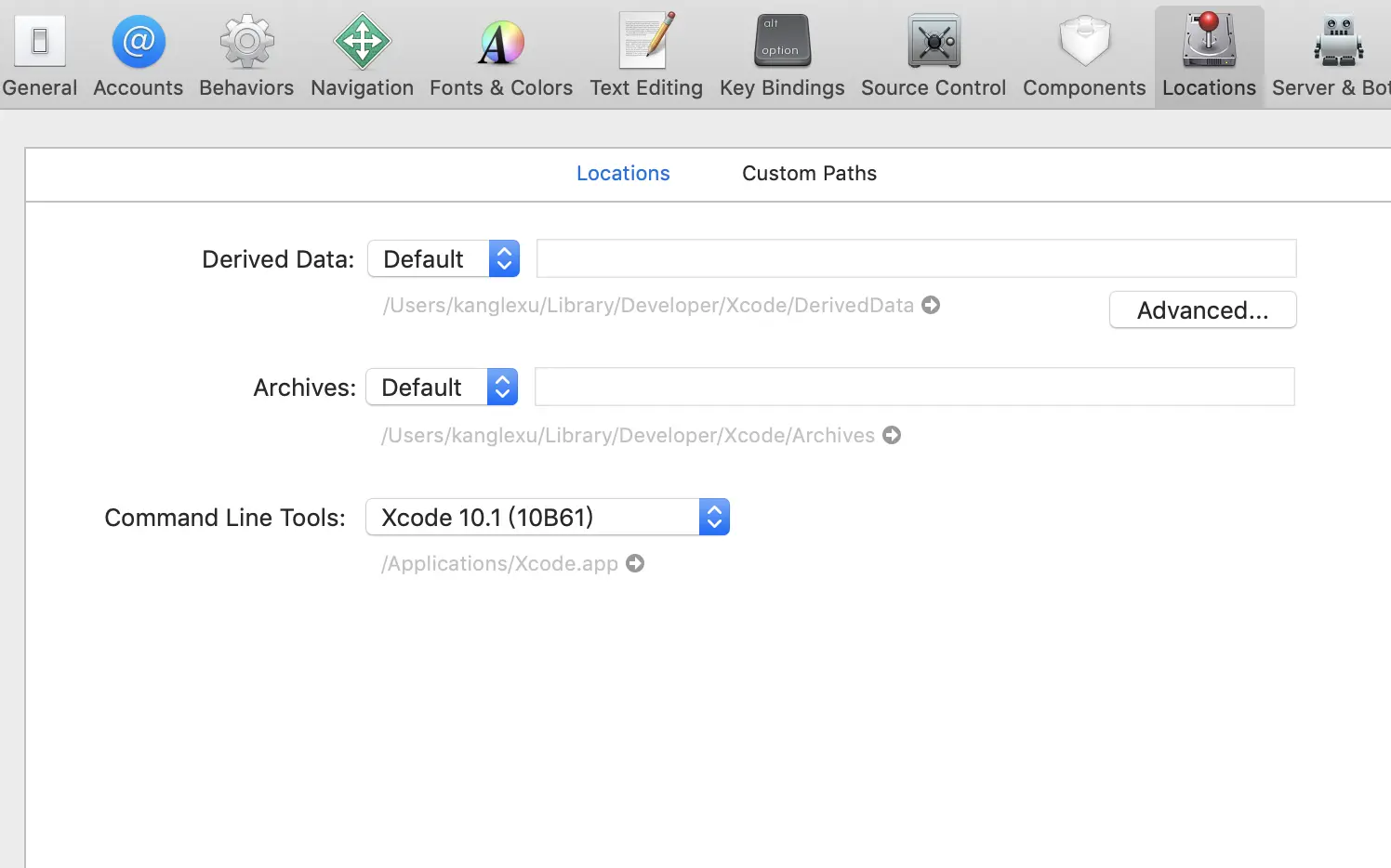Open the General preferences pane
This screenshot has height=868, width=1391.
[40, 56]
